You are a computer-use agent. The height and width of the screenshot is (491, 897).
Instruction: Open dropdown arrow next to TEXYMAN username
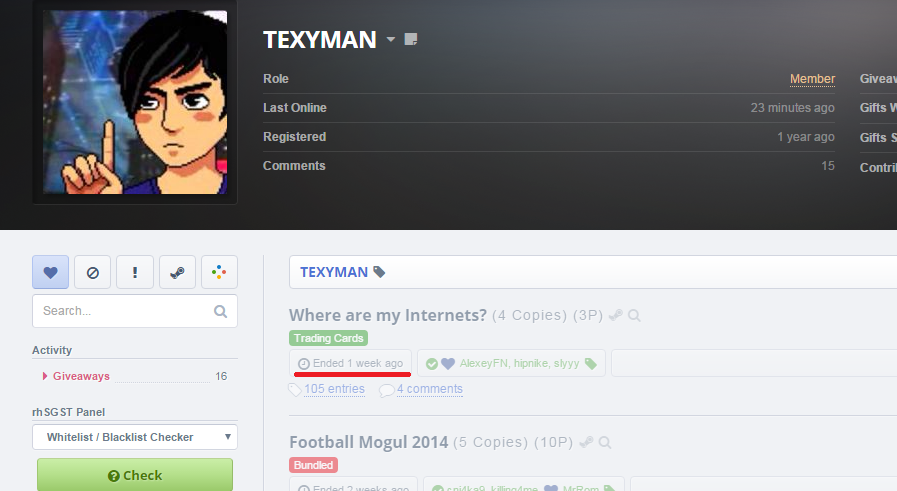coord(391,39)
